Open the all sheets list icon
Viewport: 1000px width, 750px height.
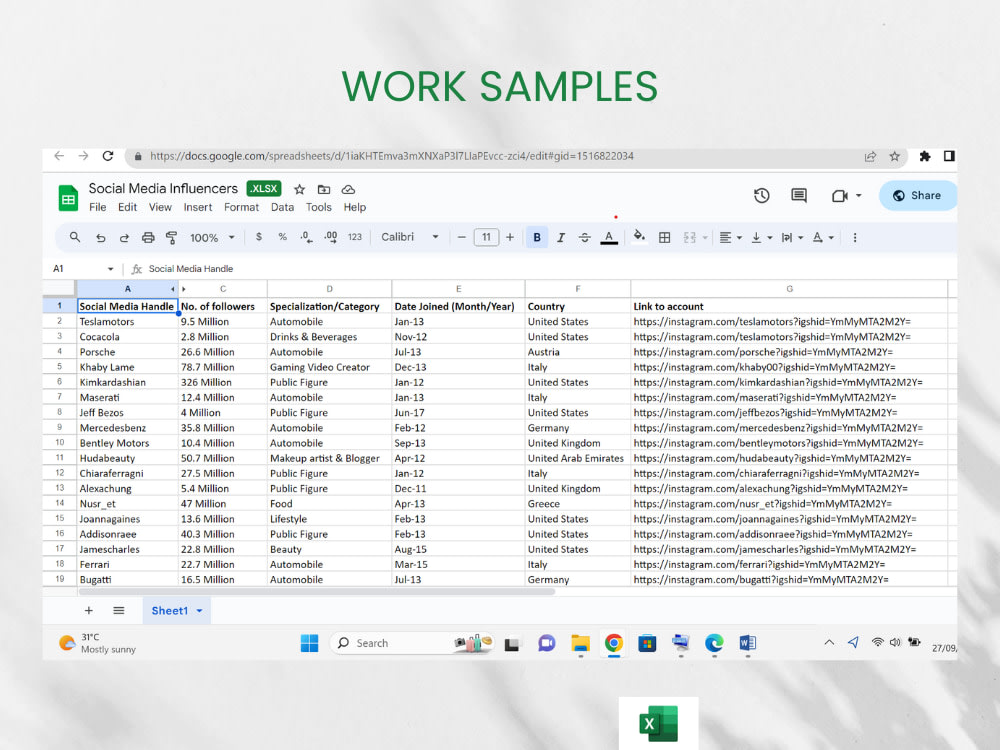point(119,610)
